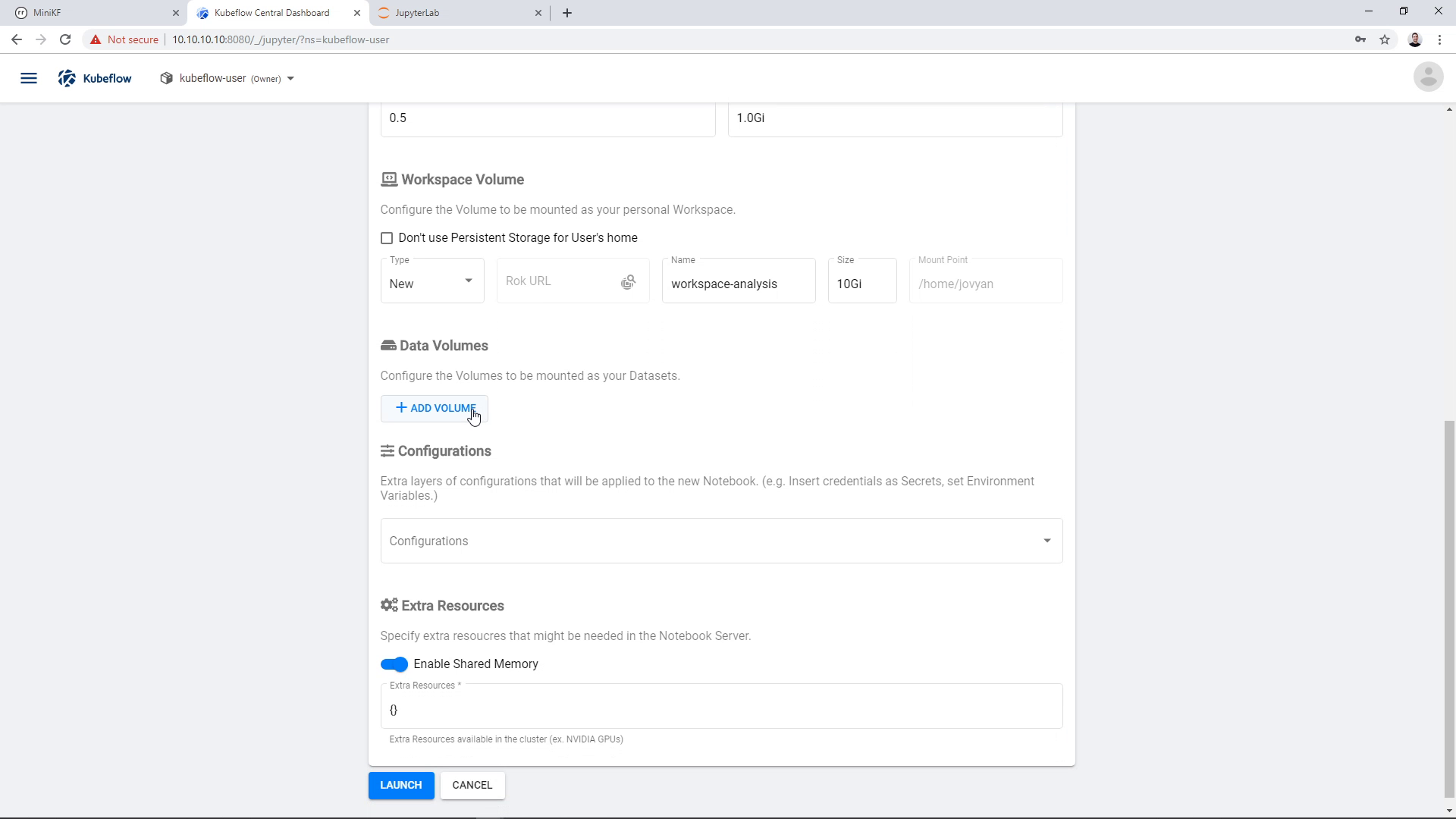Expand the Configurations dropdown
1456x819 pixels.
coord(721,541)
